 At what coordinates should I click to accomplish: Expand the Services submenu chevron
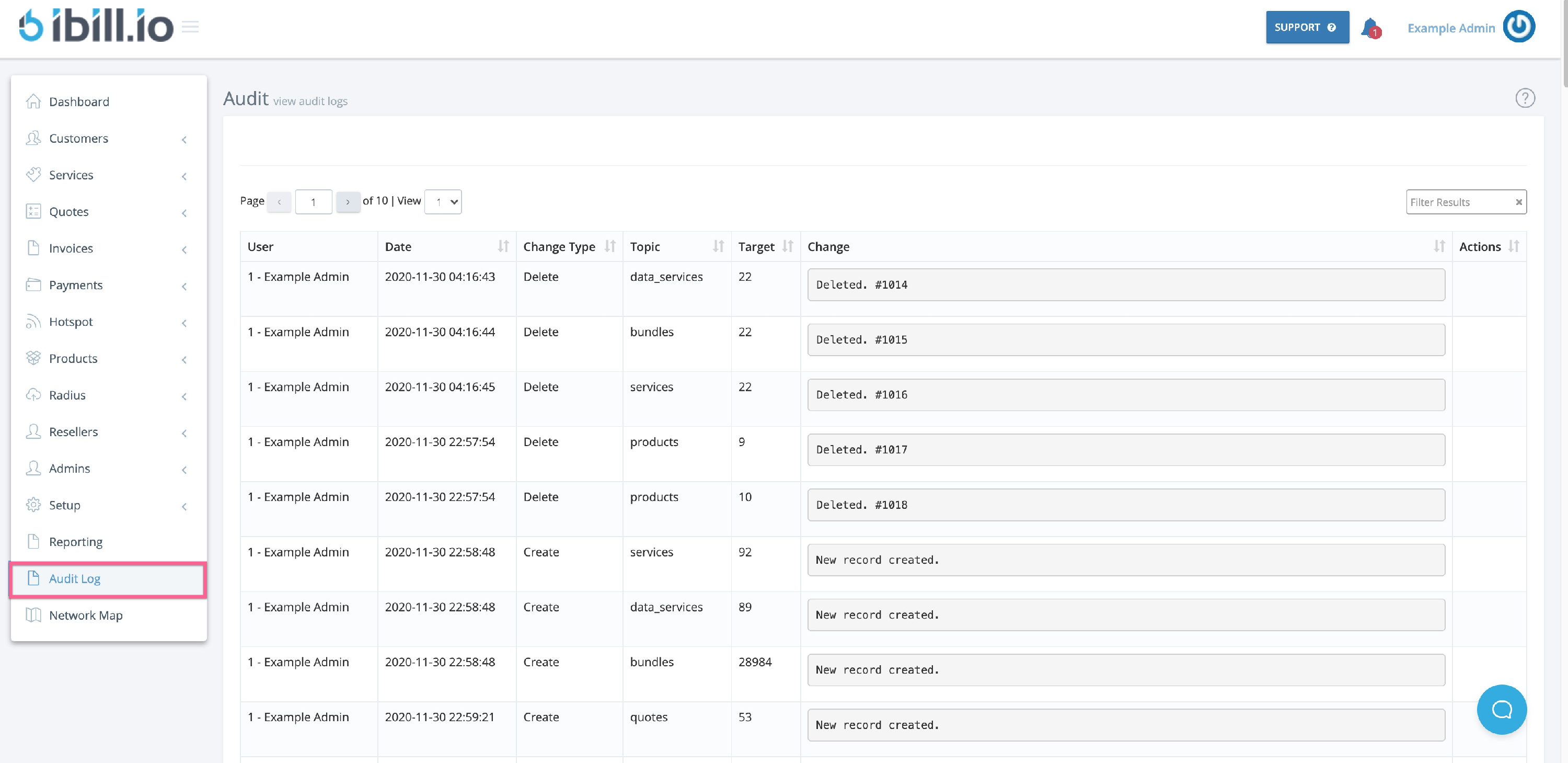(x=185, y=176)
